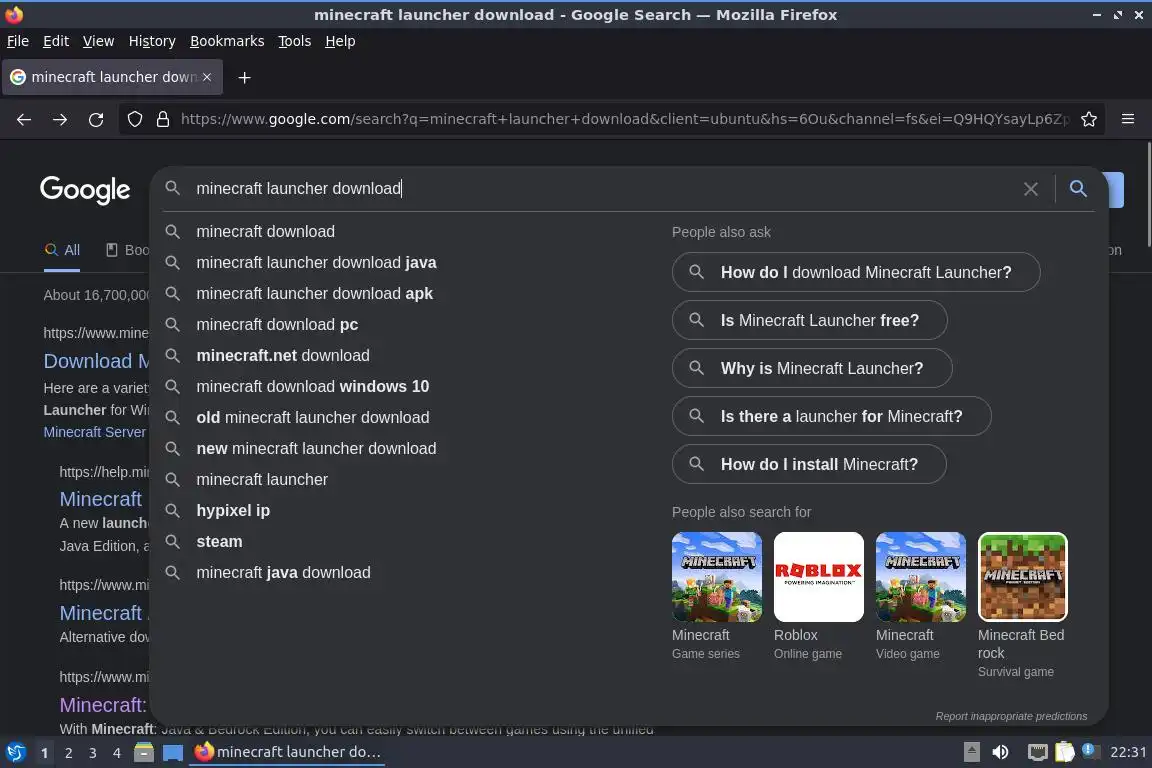Switch to workspace 3 in the taskbar
The height and width of the screenshot is (768, 1152).
93,753
